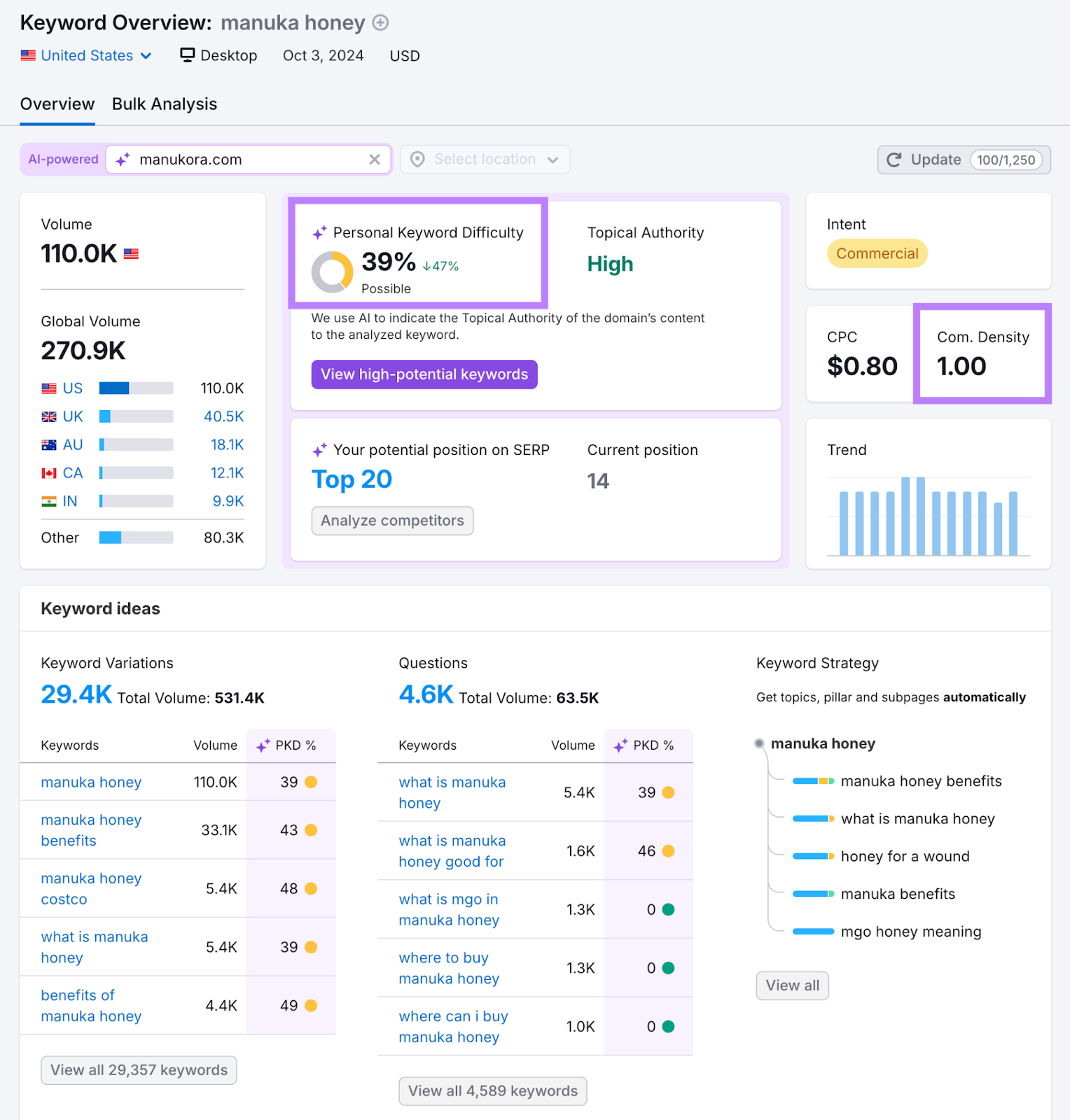Click the Commercial intent badge
This screenshot has height=1120, width=1070.
(x=877, y=253)
